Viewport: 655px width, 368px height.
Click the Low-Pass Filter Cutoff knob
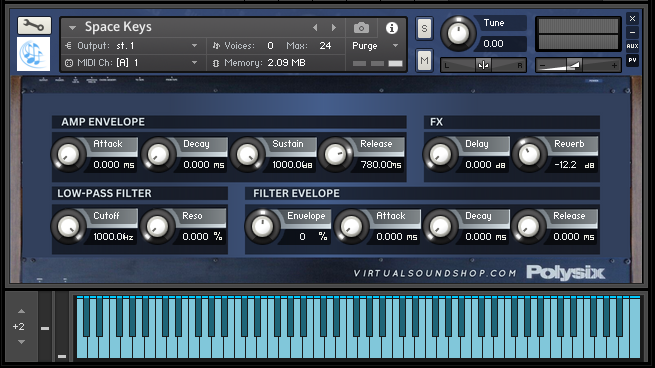(68, 227)
